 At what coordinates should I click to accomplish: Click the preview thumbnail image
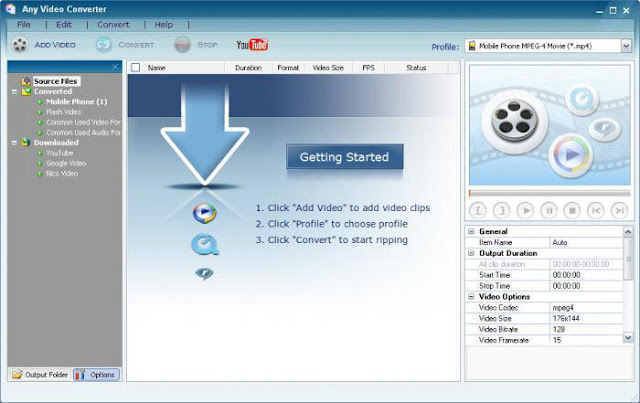[549, 125]
